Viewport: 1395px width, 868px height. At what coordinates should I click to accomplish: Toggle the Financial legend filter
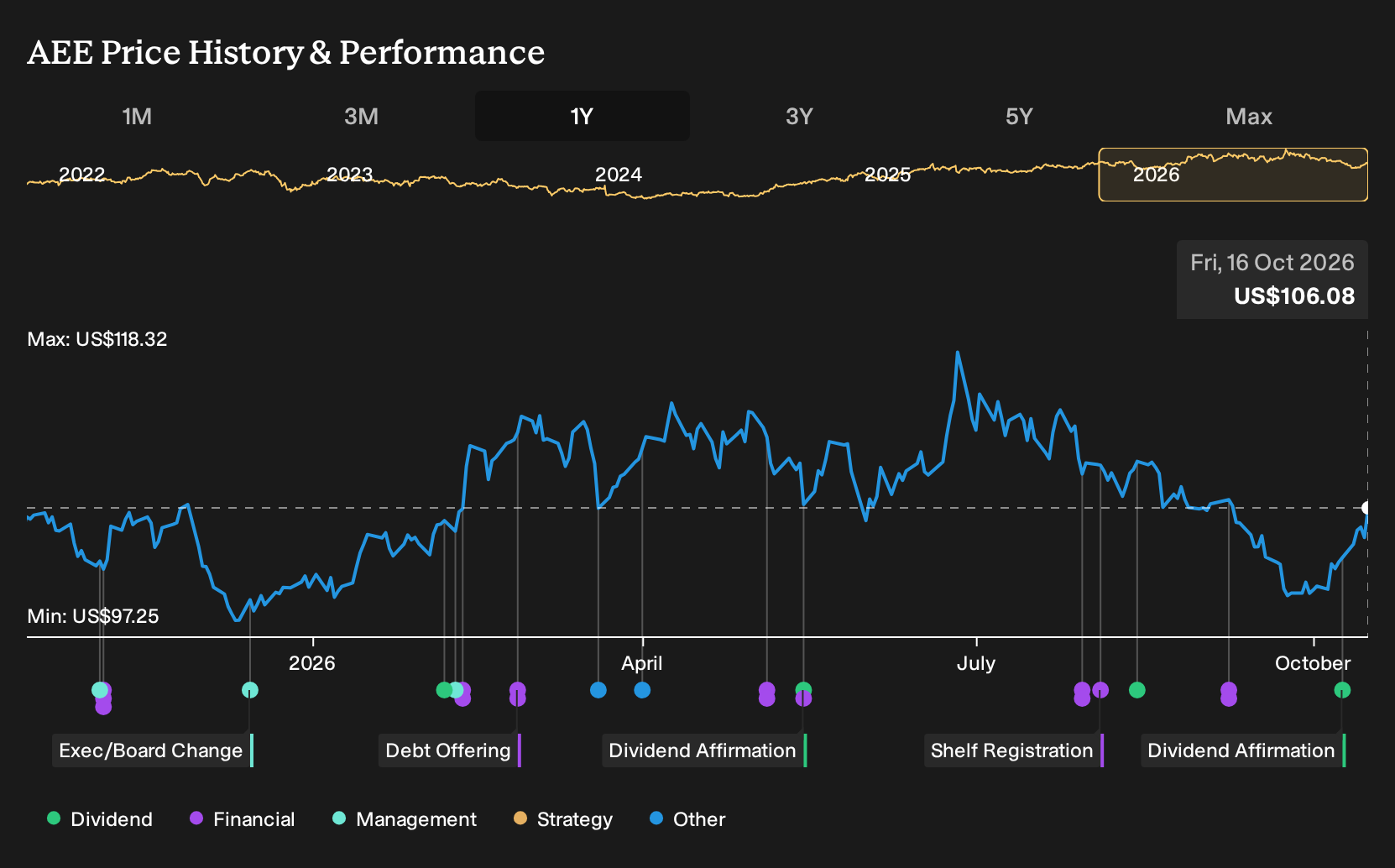[x=243, y=819]
